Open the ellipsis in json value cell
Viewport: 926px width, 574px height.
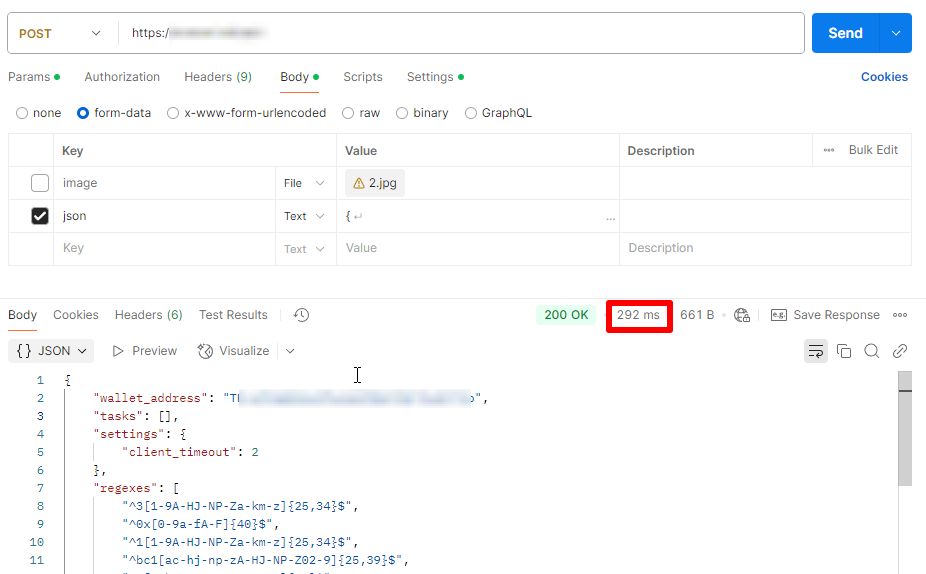click(610, 219)
